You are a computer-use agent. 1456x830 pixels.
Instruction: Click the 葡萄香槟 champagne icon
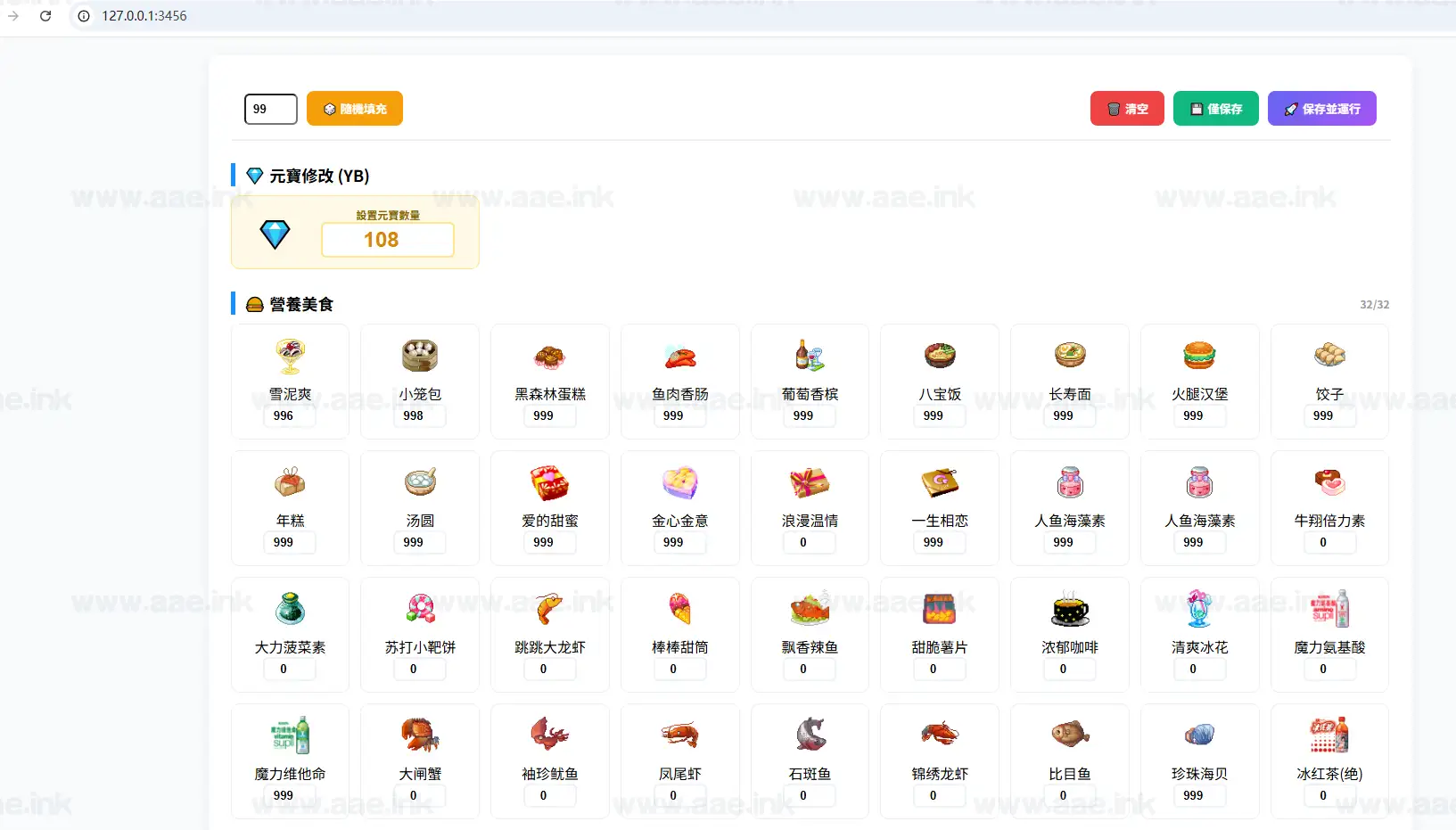click(x=810, y=356)
